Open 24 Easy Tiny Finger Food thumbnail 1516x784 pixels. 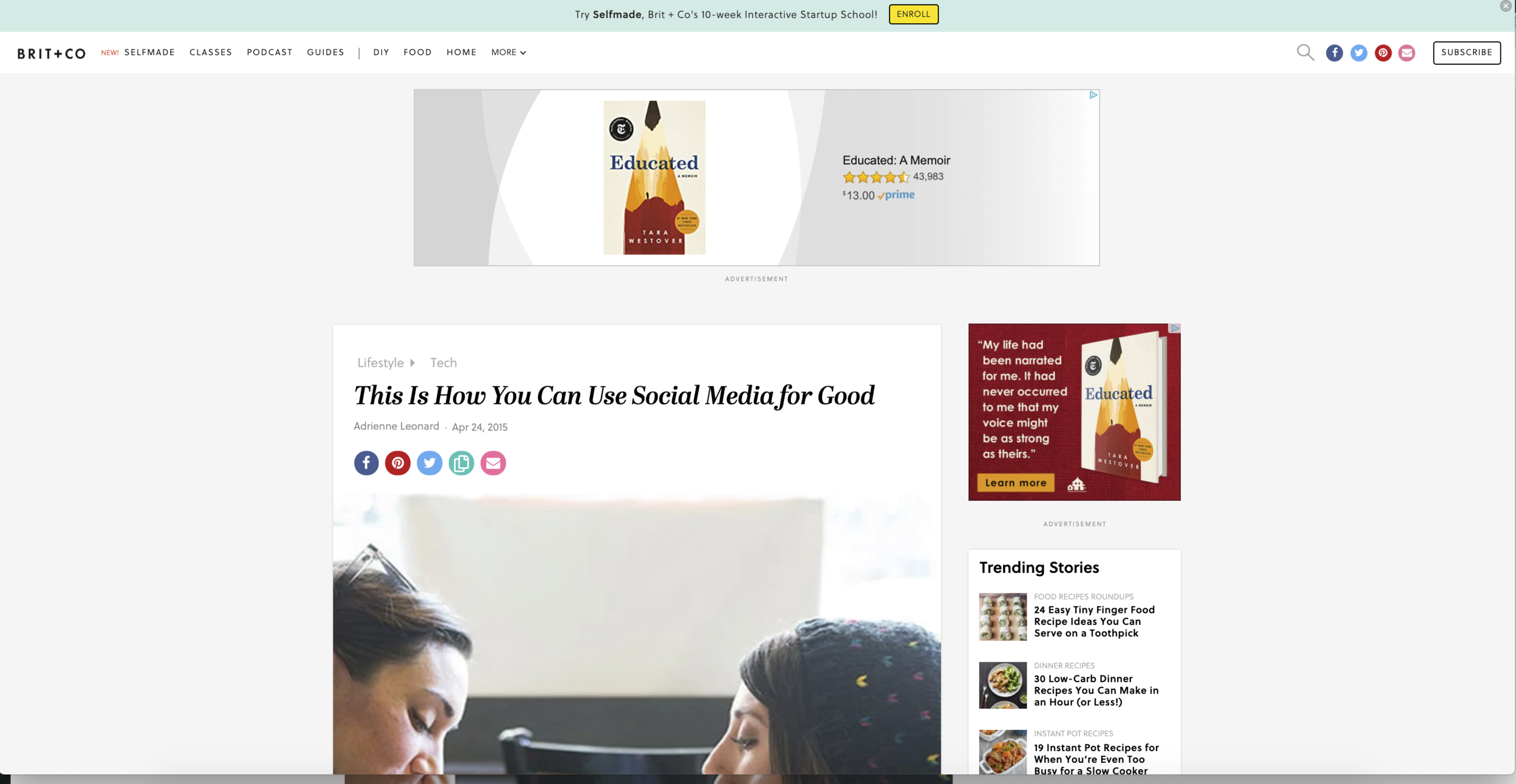pos(1002,617)
